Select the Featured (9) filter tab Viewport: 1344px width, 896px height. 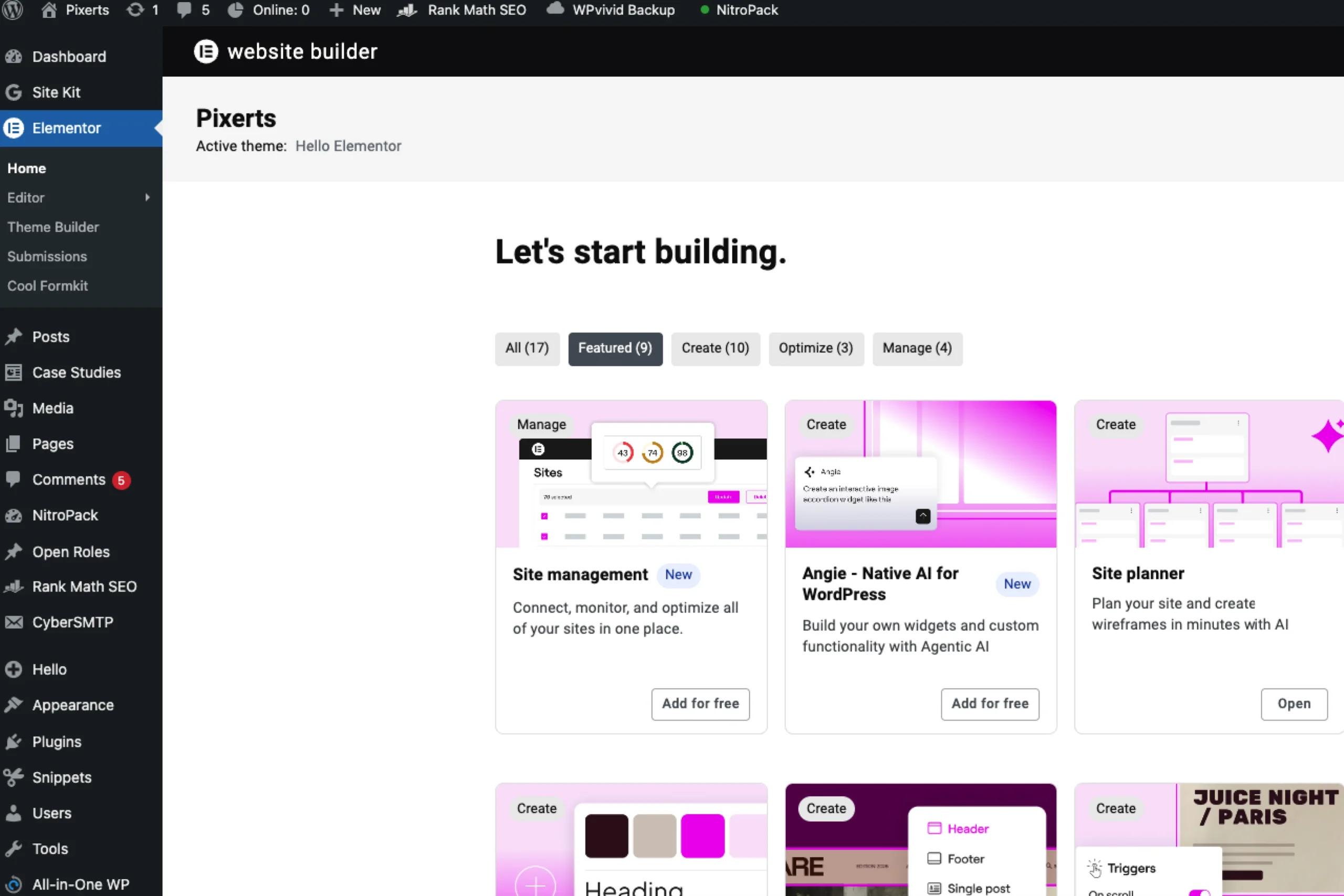(615, 349)
